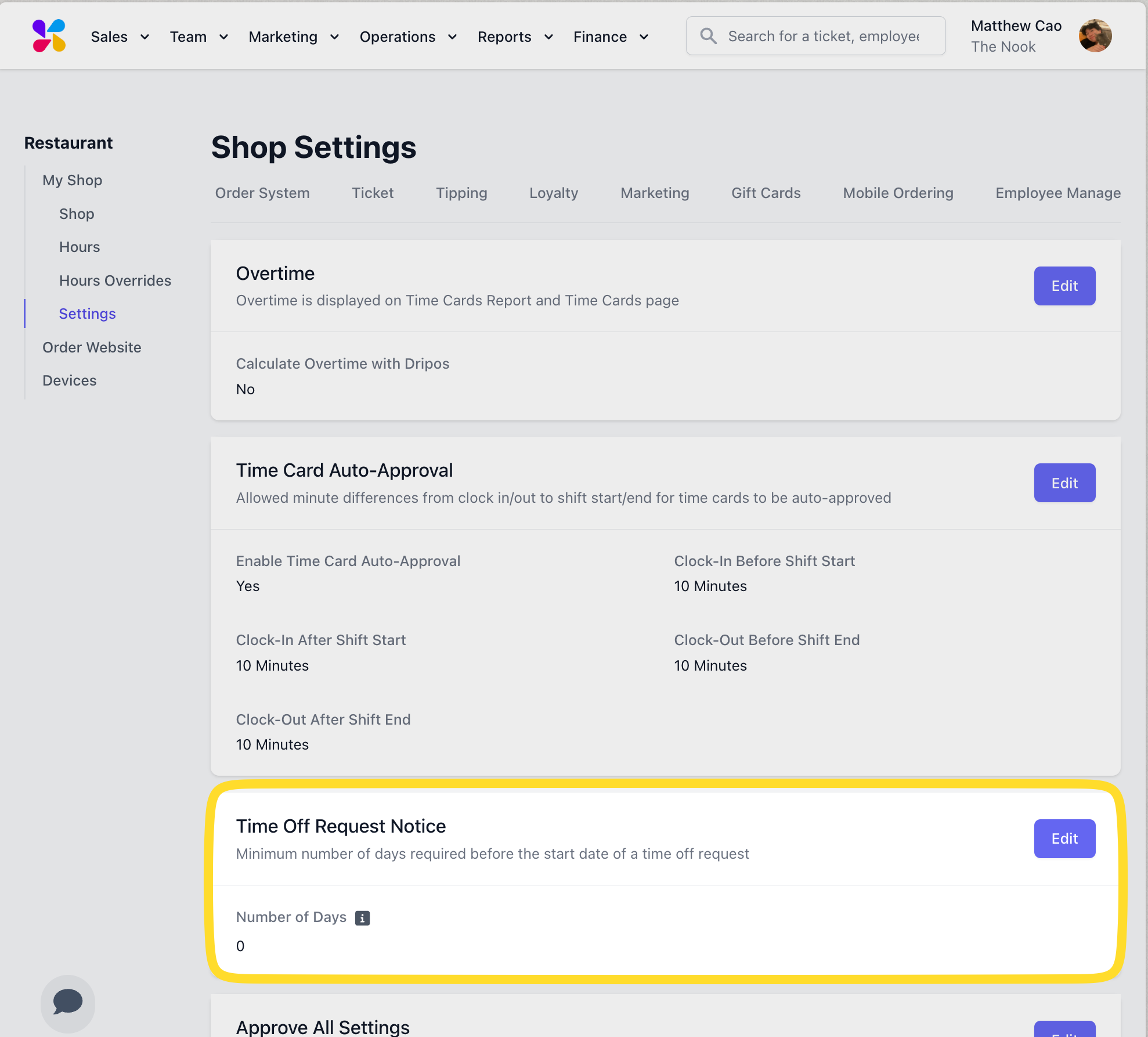Expand the Team dropdown menu
The height and width of the screenshot is (1037, 1148).
pyautogui.click(x=198, y=37)
